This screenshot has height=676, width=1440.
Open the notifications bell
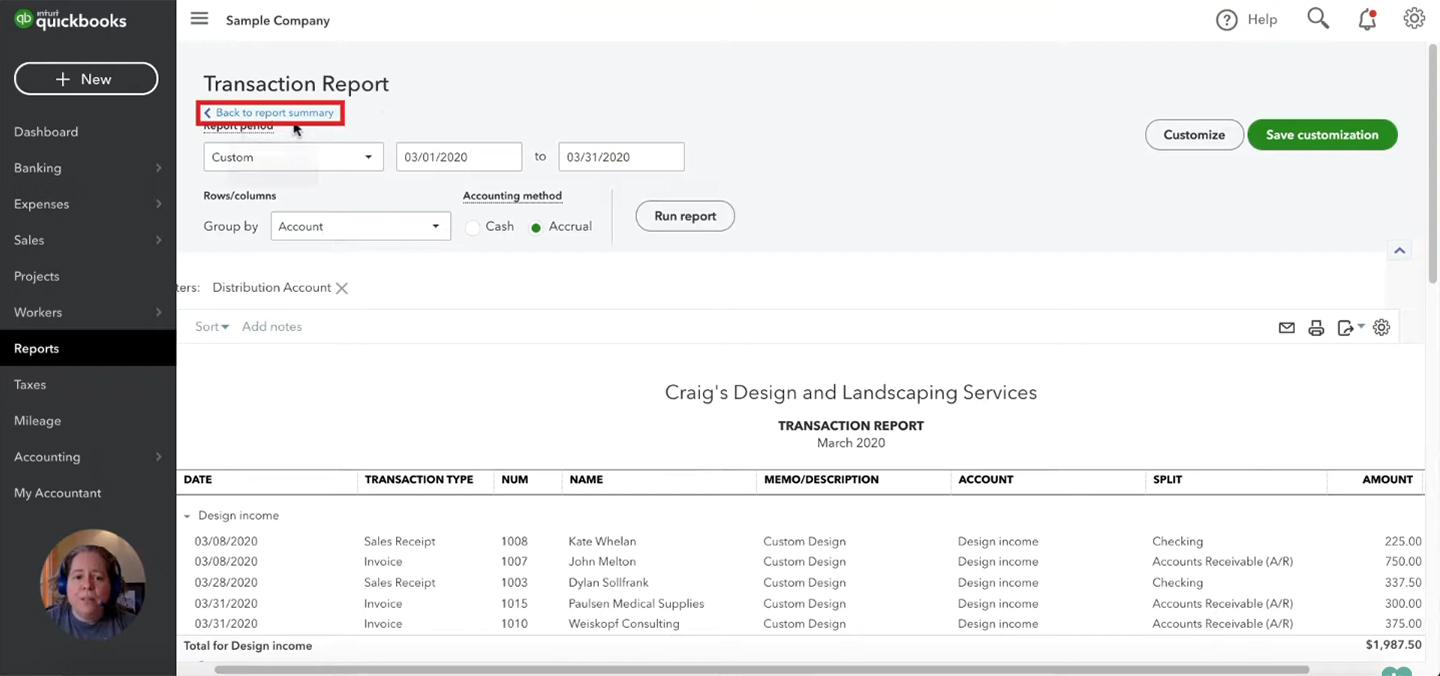pyautogui.click(x=1367, y=19)
